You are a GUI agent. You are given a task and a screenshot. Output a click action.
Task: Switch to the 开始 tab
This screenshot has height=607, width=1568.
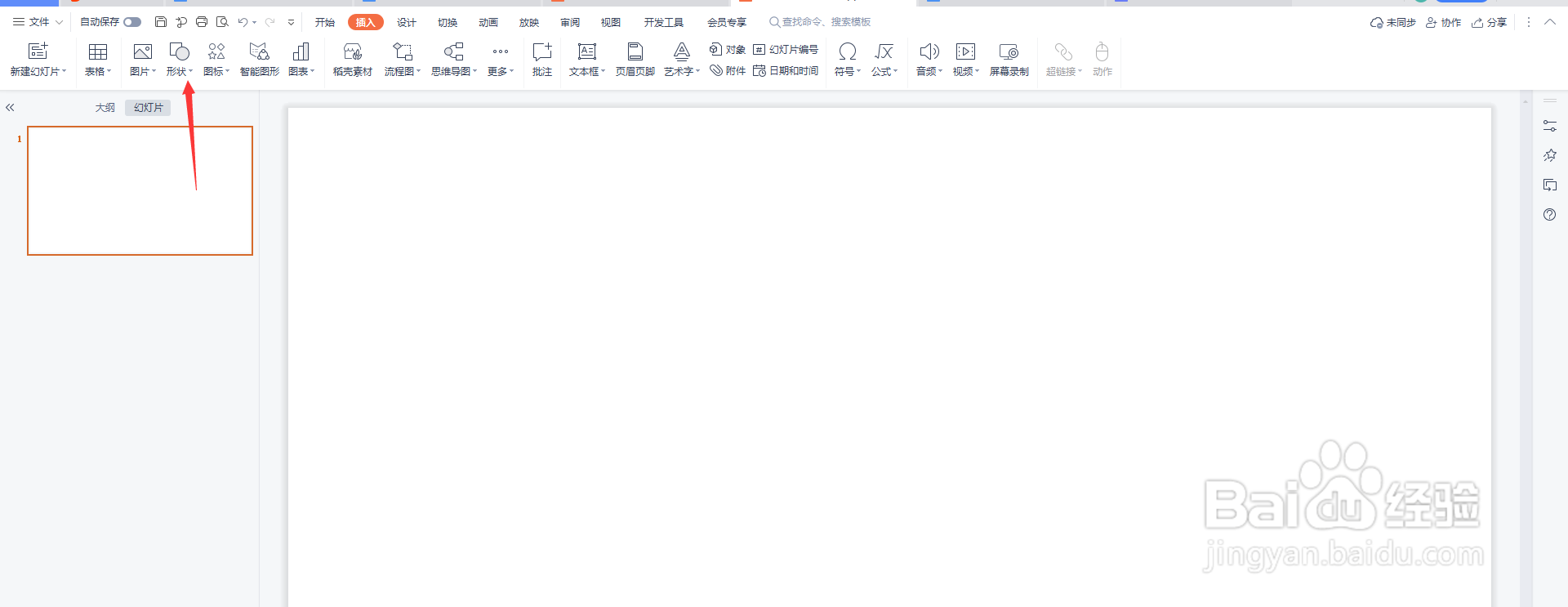click(325, 22)
